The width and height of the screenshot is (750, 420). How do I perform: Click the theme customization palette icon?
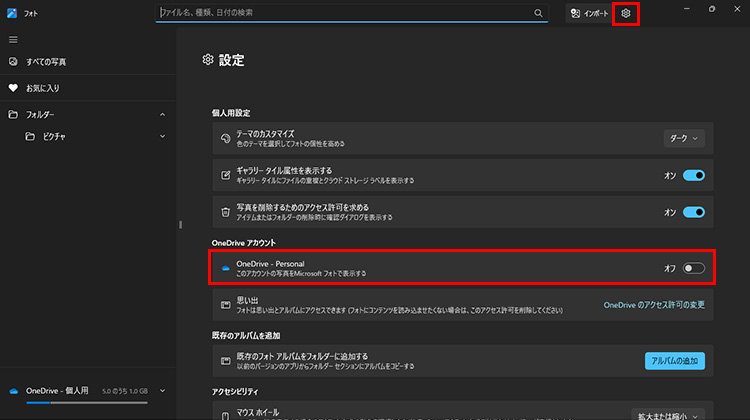pyautogui.click(x=226, y=138)
